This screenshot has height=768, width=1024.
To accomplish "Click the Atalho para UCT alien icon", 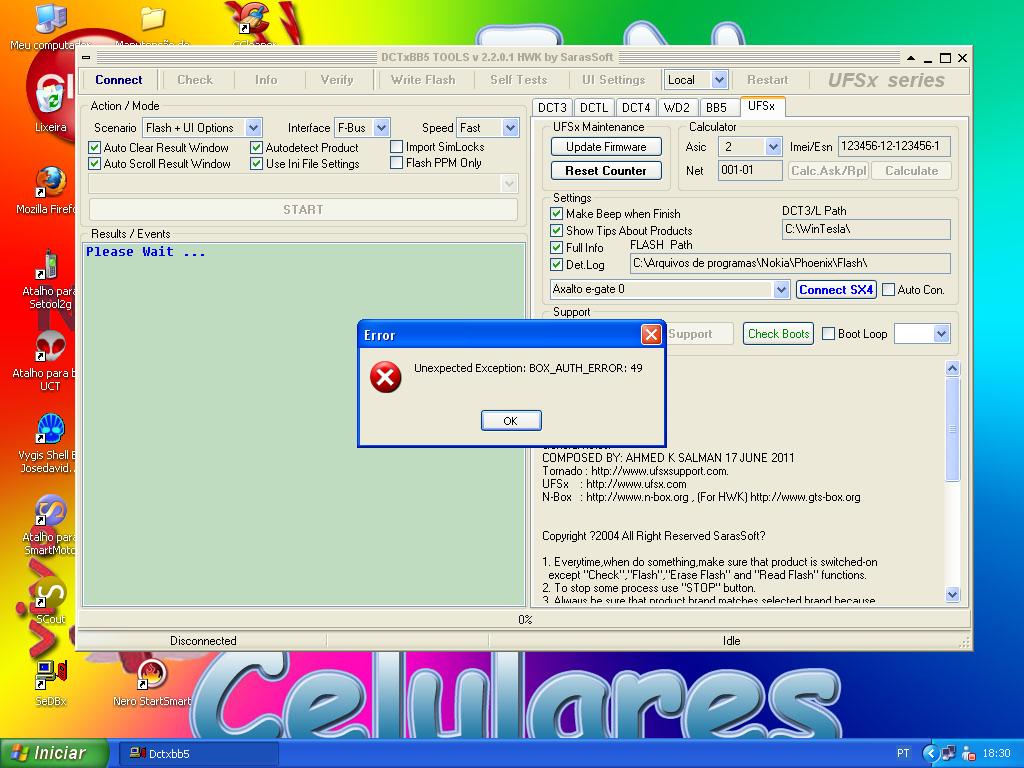I will [x=50, y=347].
